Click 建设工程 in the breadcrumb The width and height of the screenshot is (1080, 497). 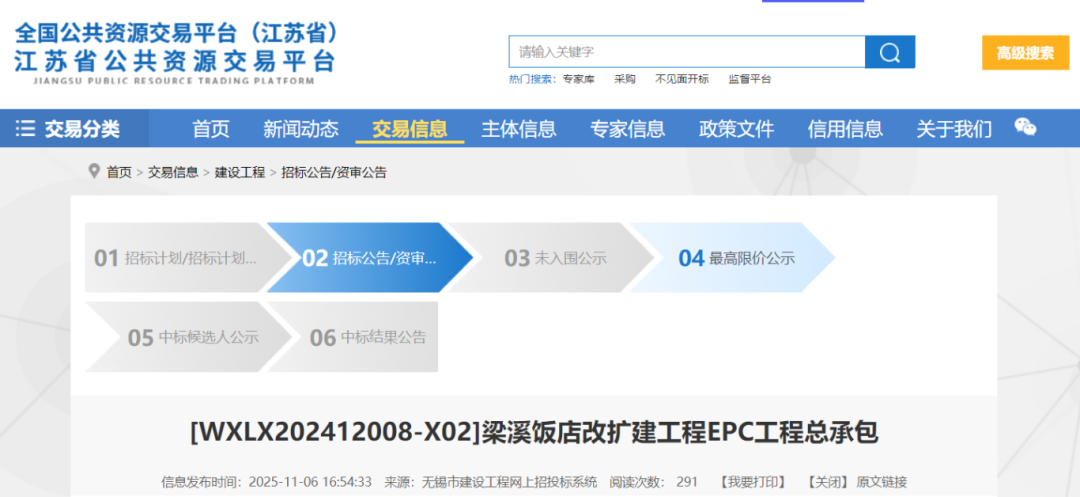pos(240,173)
